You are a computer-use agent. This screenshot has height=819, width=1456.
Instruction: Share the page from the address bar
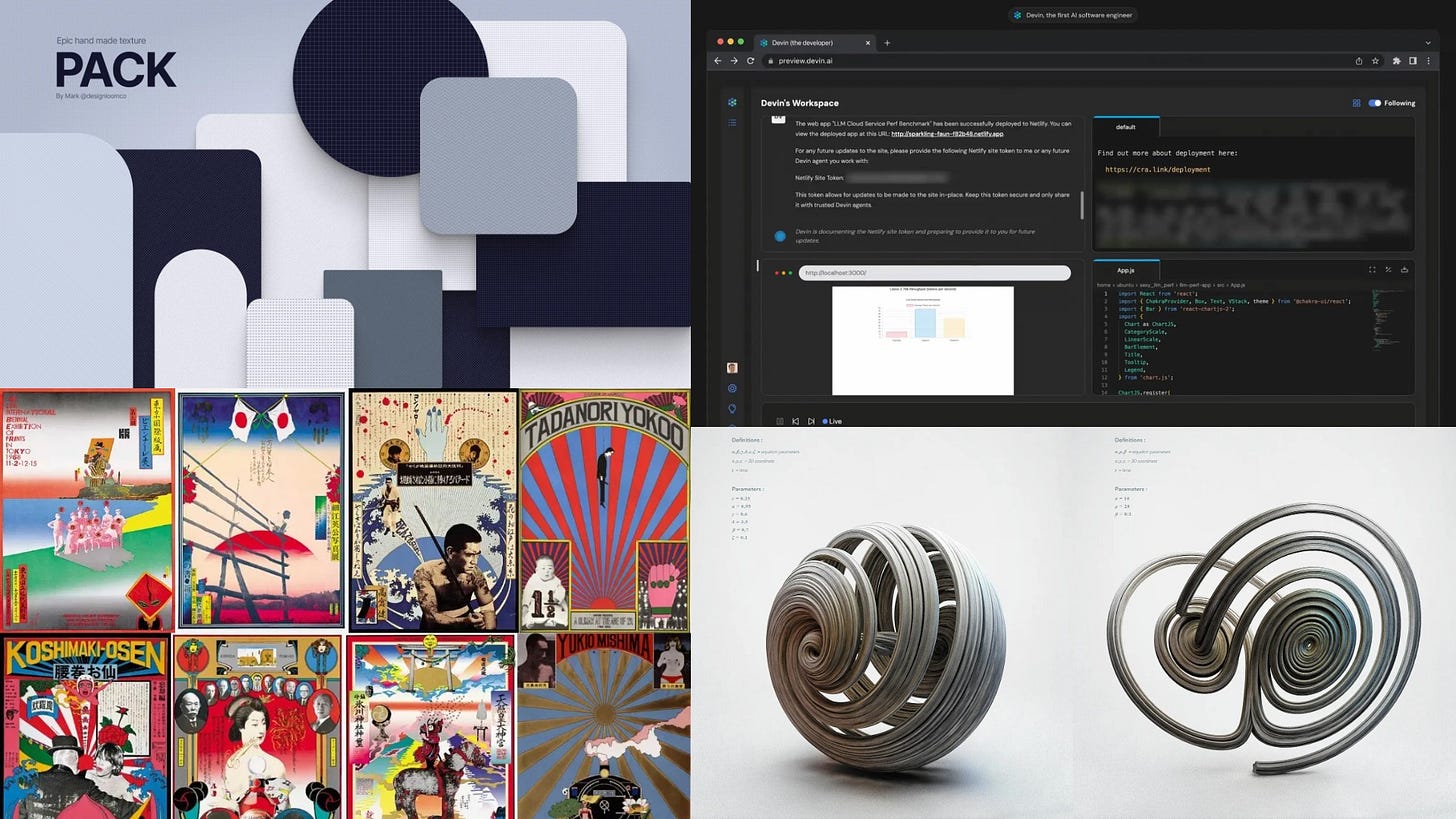(x=1359, y=61)
